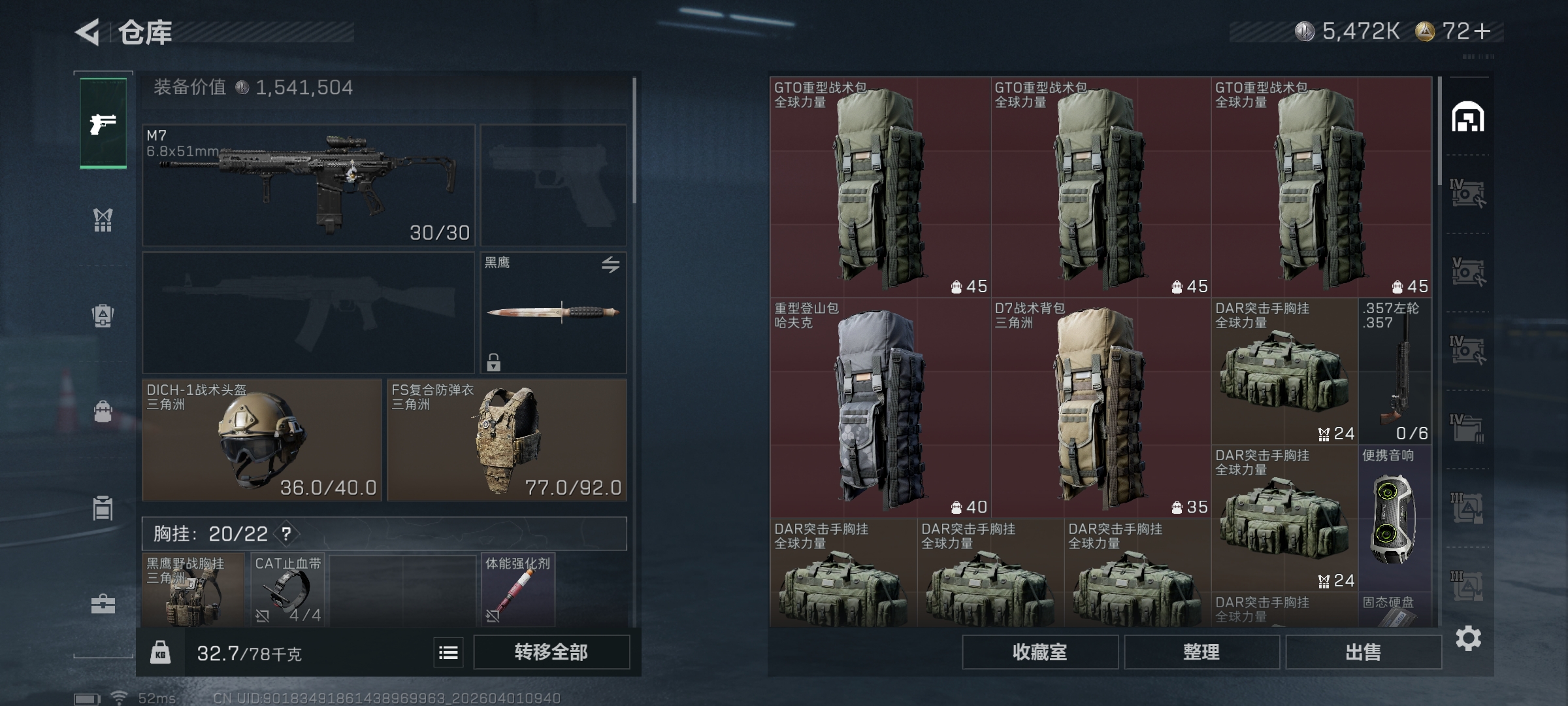Swap the 黑鹰 knife using arrows icon
Viewport: 1568px width, 706px height.
click(610, 265)
